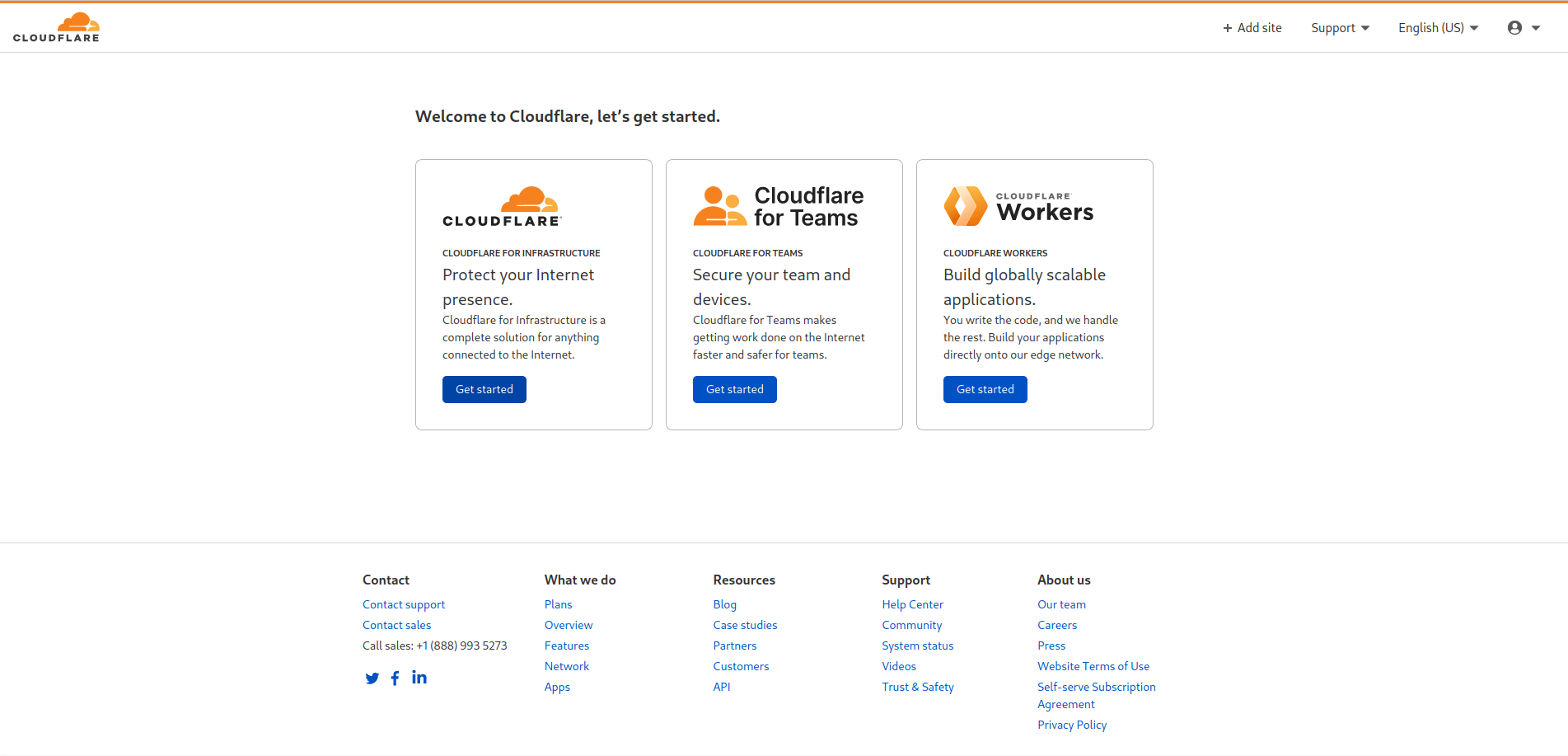1568x756 pixels.
Task: Open the Apps link
Action: click(x=557, y=687)
